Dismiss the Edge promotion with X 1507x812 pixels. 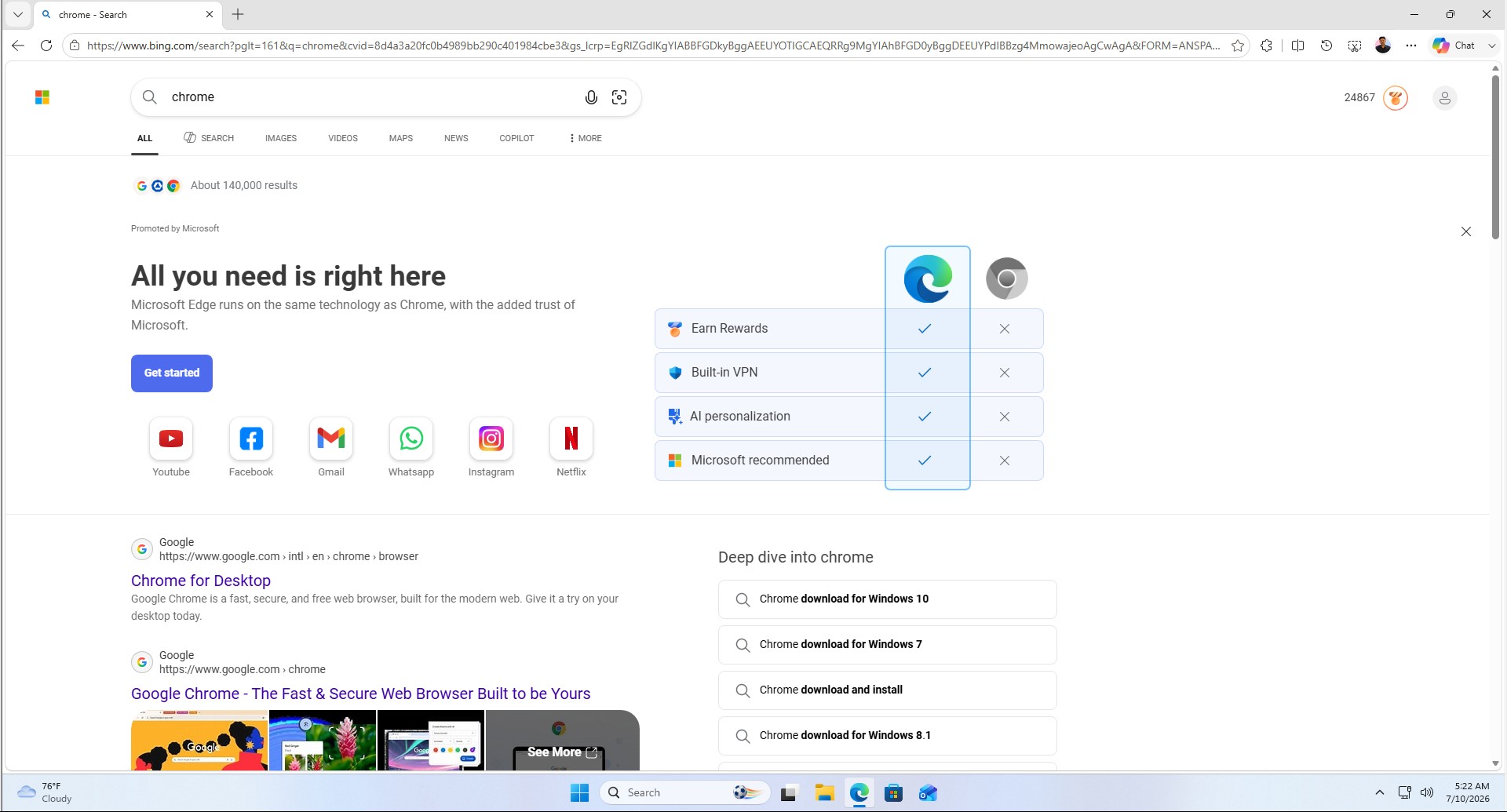coord(1466,231)
